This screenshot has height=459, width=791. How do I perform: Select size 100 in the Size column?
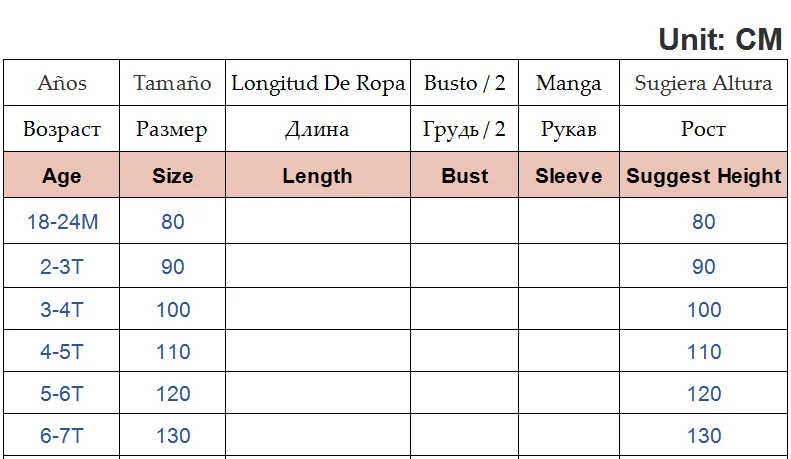coord(172,310)
